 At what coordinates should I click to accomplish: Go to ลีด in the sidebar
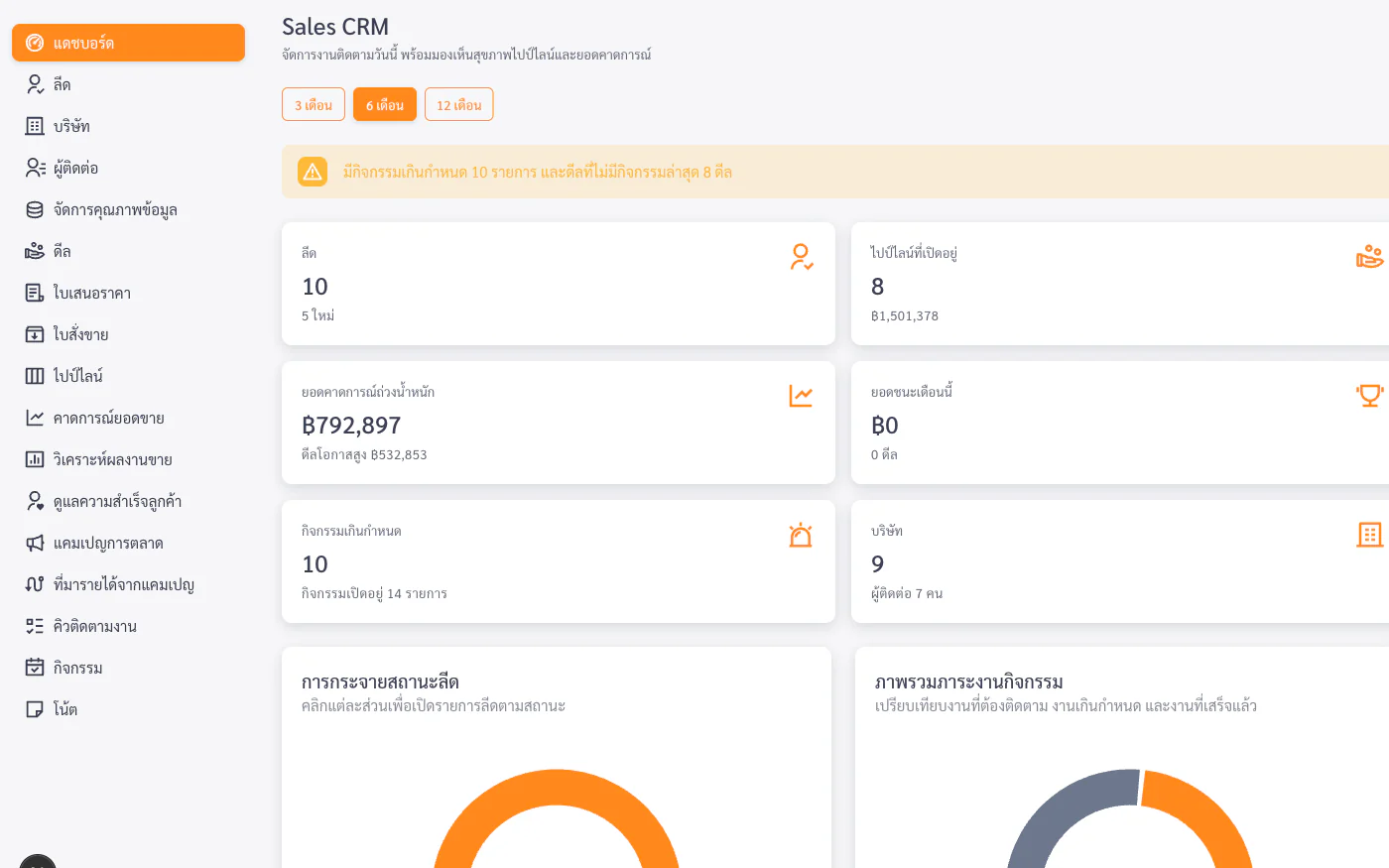tap(128, 84)
